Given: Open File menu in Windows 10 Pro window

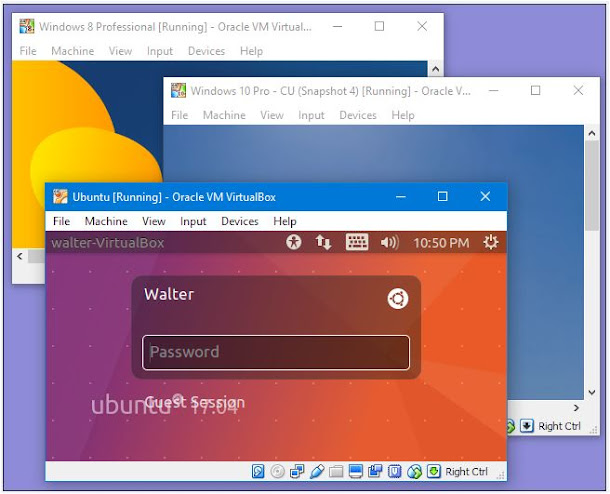Looking at the screenshot, I should [x=180, y=115].
